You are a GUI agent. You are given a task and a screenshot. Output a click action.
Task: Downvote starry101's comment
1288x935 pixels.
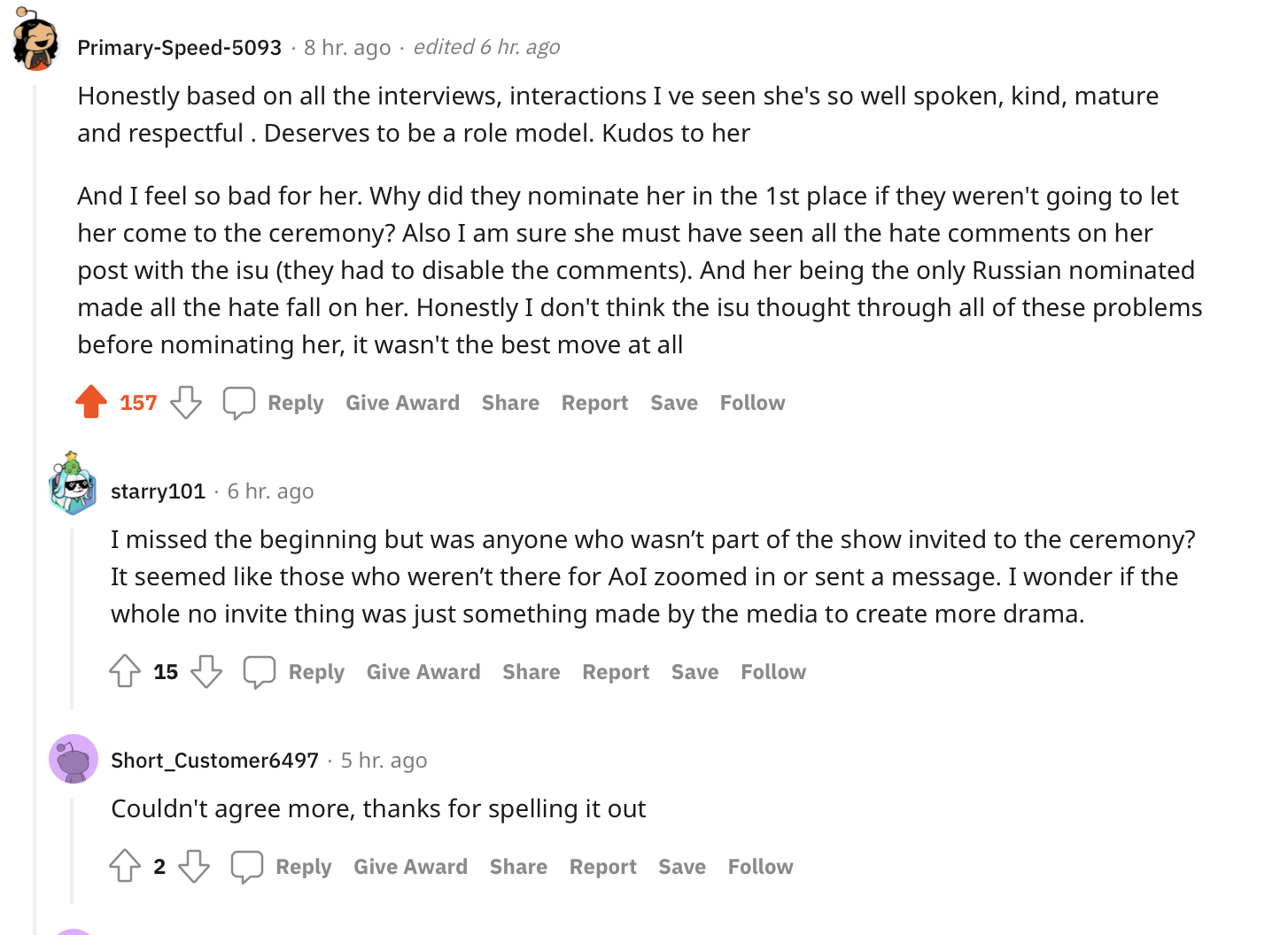[206, 671]
